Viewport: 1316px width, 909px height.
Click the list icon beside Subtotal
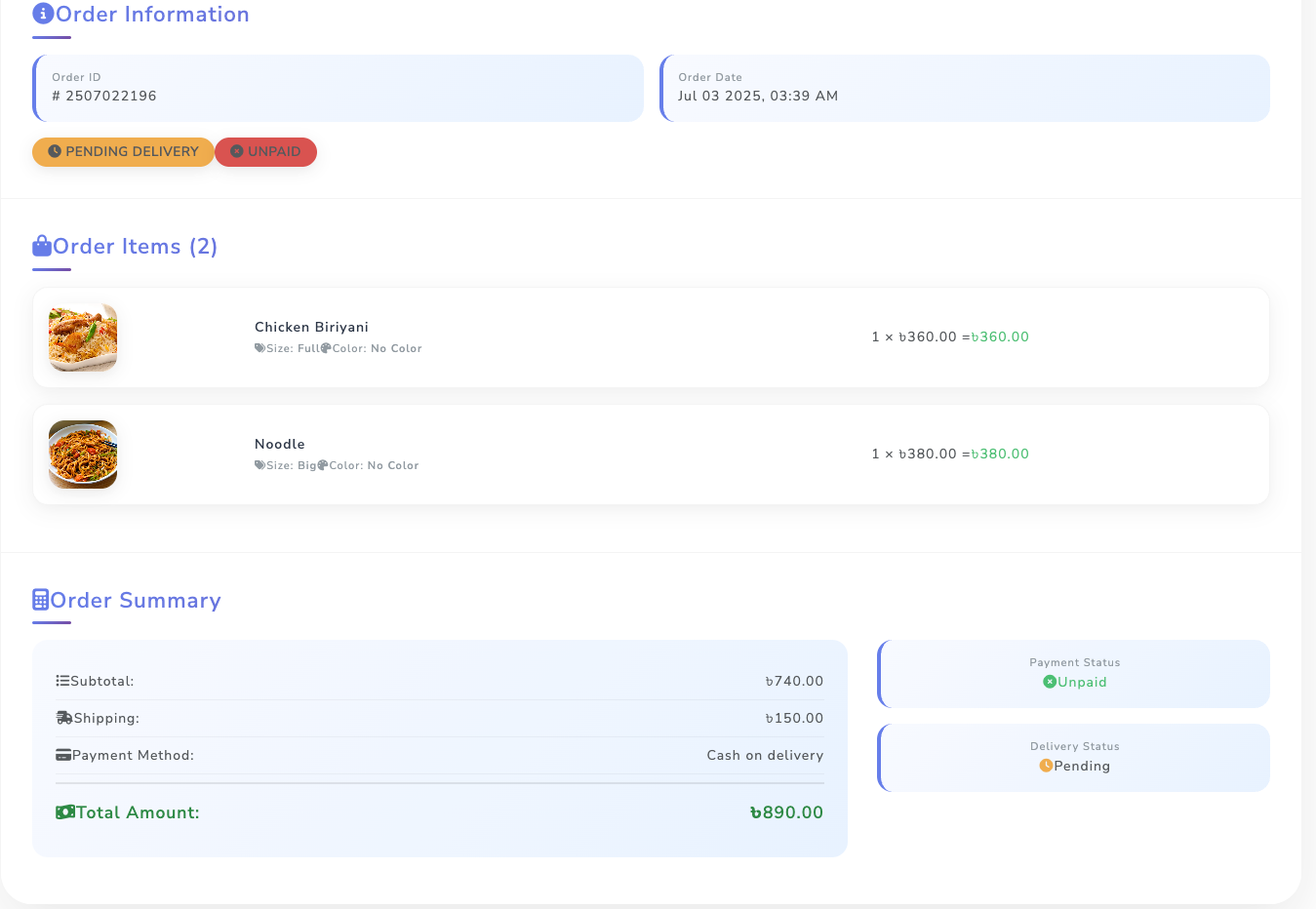[62, 681]
